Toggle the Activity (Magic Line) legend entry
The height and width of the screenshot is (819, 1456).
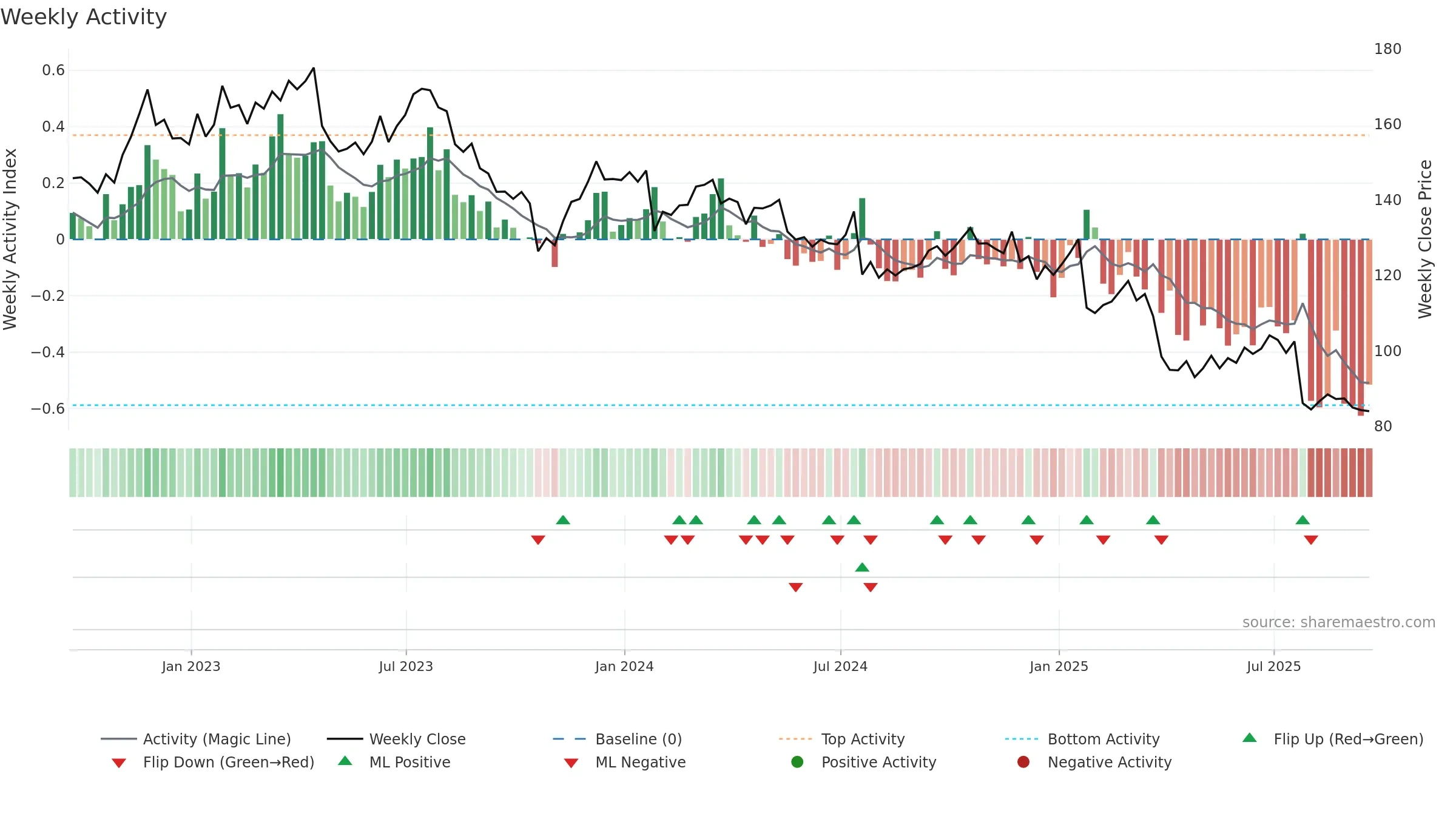click(196, 739)
